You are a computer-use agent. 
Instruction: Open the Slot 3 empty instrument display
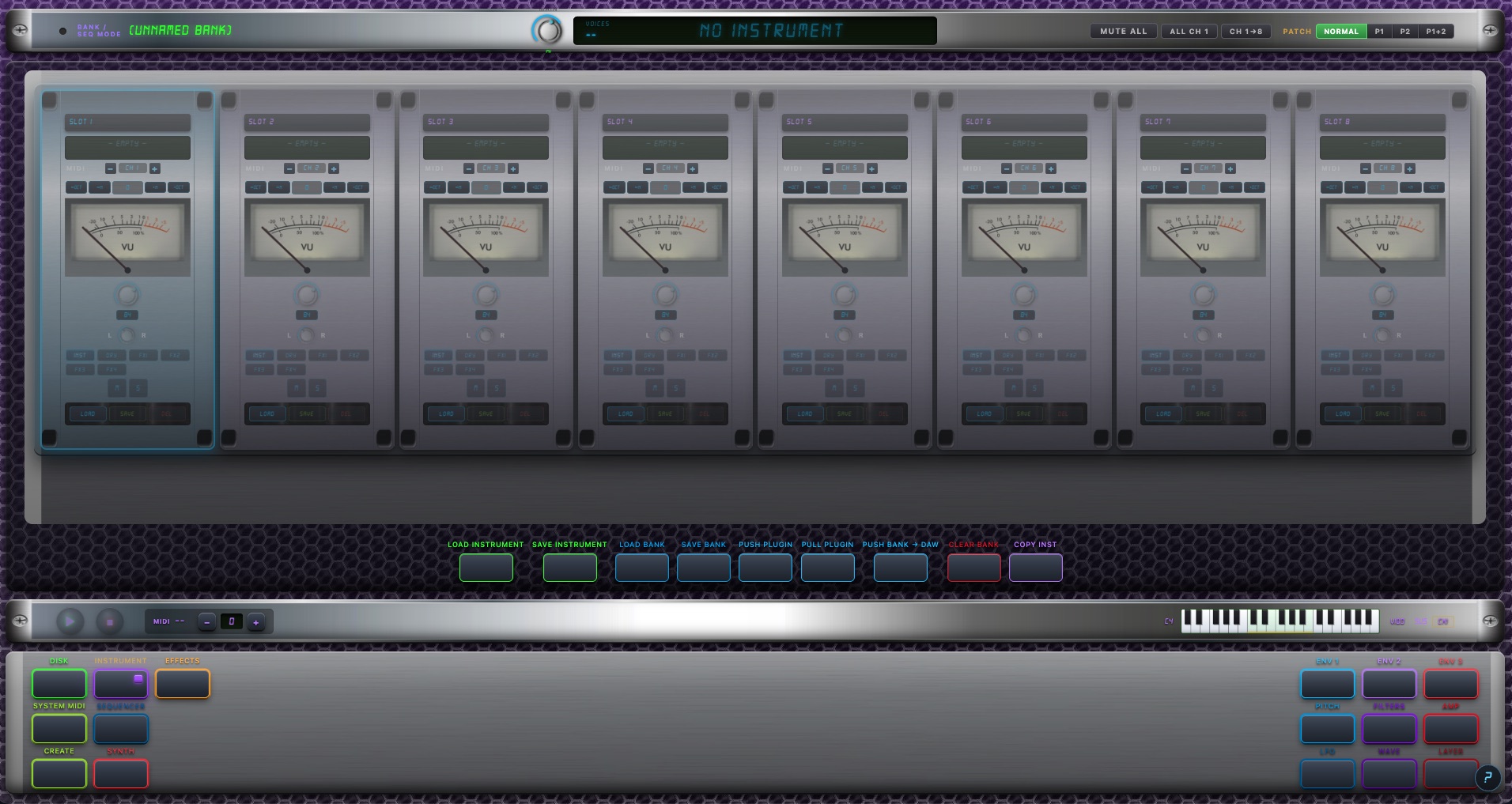click(x=486, y=147)
